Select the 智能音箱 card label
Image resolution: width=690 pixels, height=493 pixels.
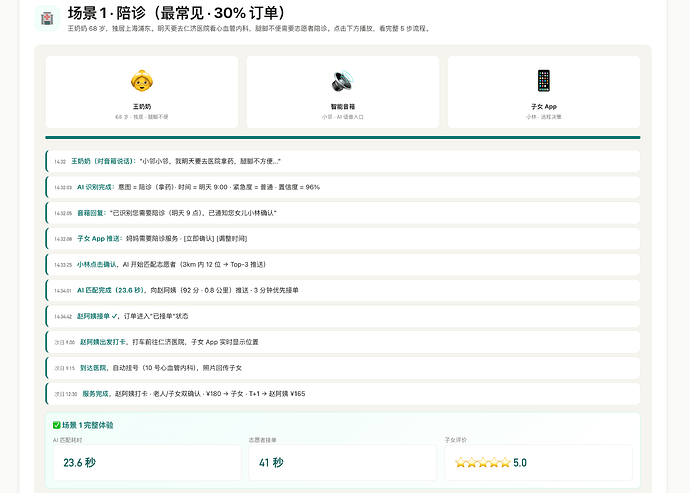(x=343, y=107)
